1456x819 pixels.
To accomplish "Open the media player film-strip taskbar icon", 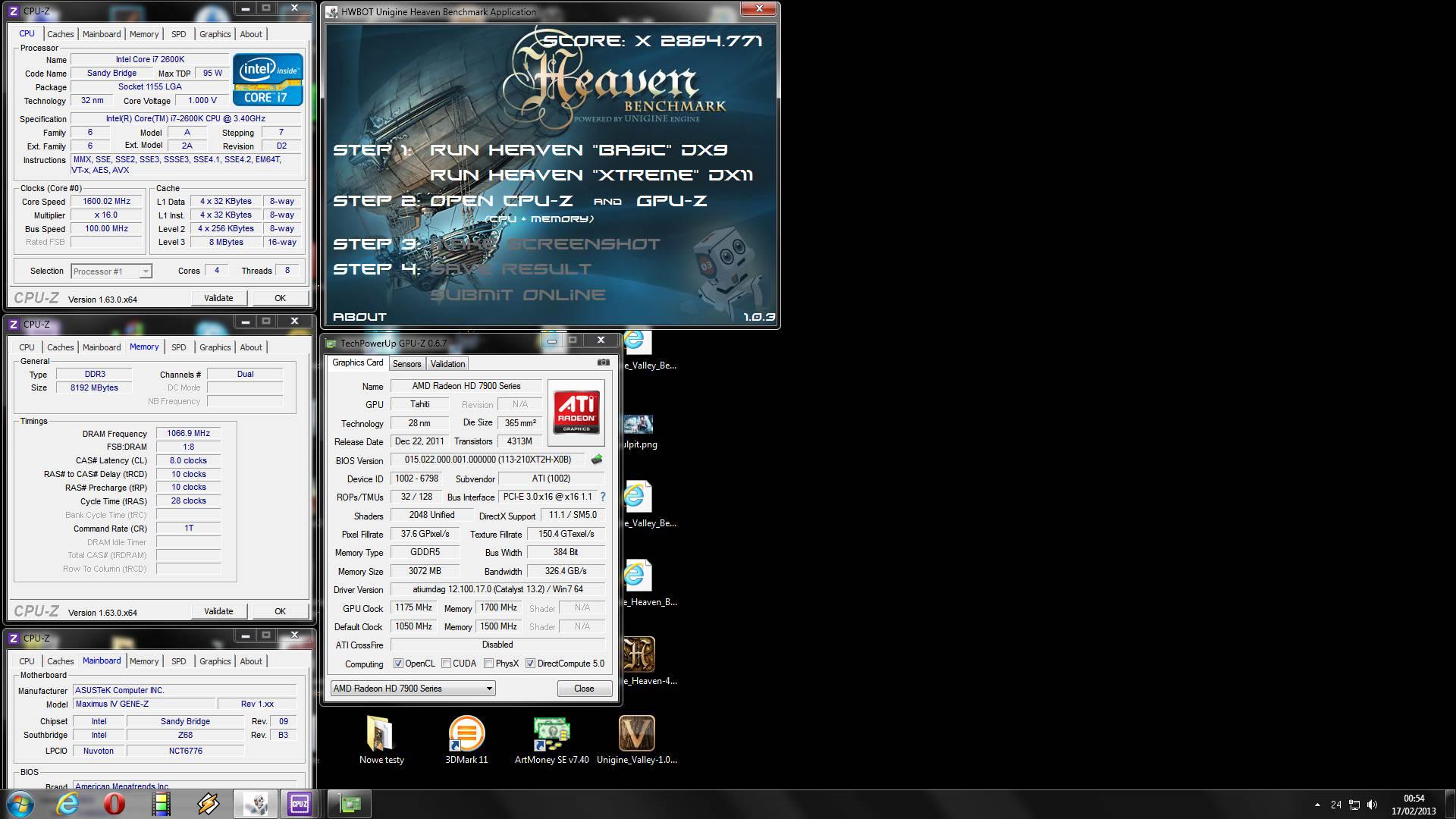I will (162, 804).
